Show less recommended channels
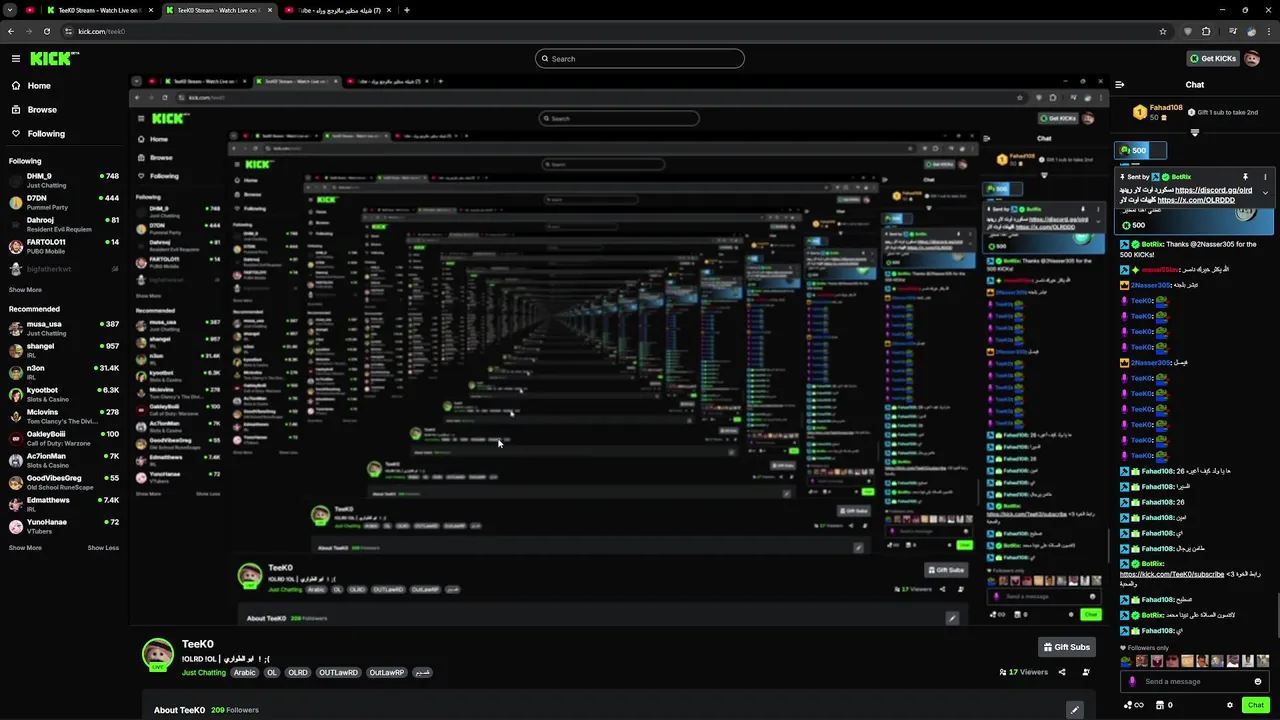Screen dimensions: 1280x720 [x=103, y=548]
